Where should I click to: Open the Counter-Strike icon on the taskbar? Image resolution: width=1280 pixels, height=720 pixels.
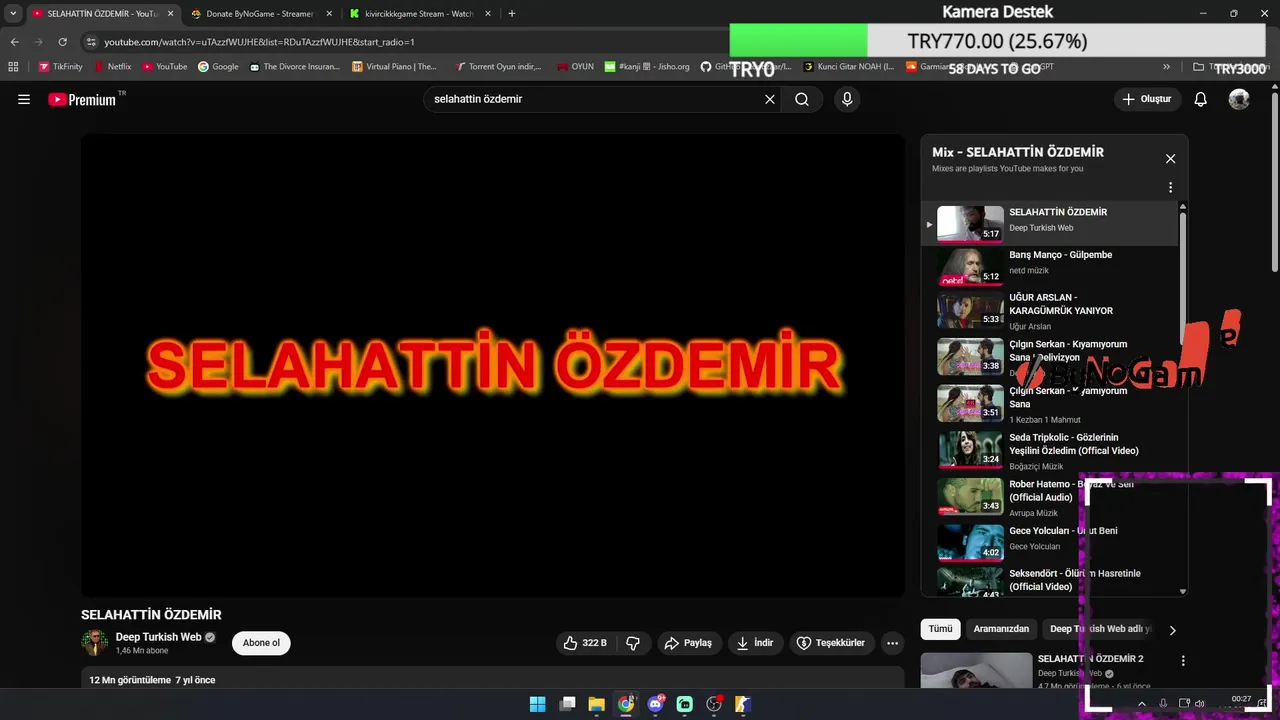(x=743, y=703)
